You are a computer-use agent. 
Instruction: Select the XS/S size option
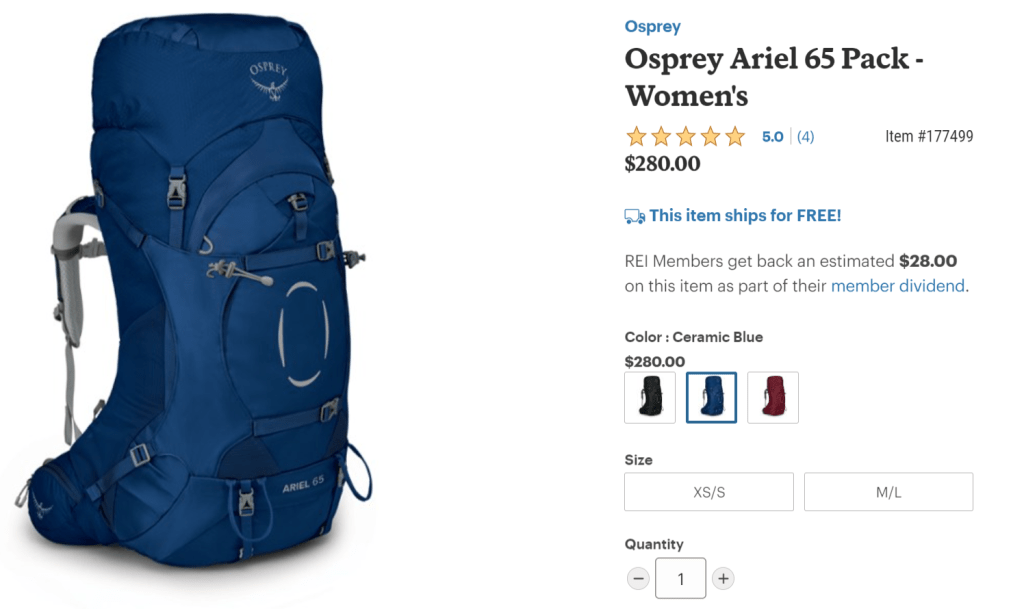709,492
